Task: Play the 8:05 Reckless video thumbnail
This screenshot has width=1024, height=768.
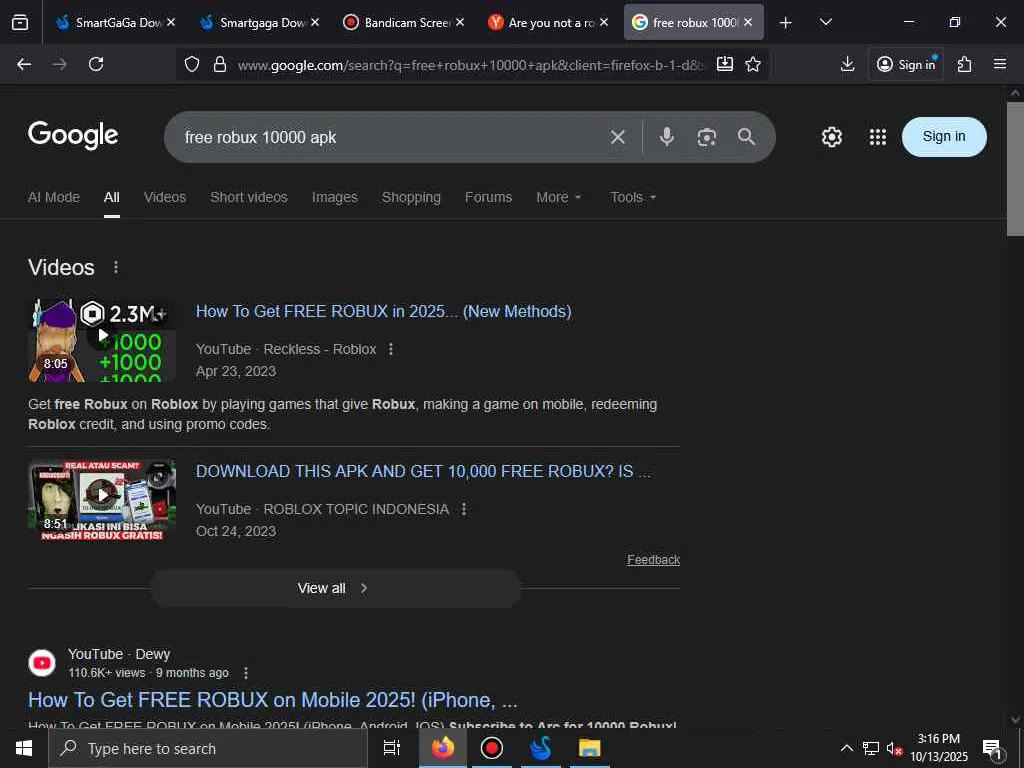Action: (102, 340)
